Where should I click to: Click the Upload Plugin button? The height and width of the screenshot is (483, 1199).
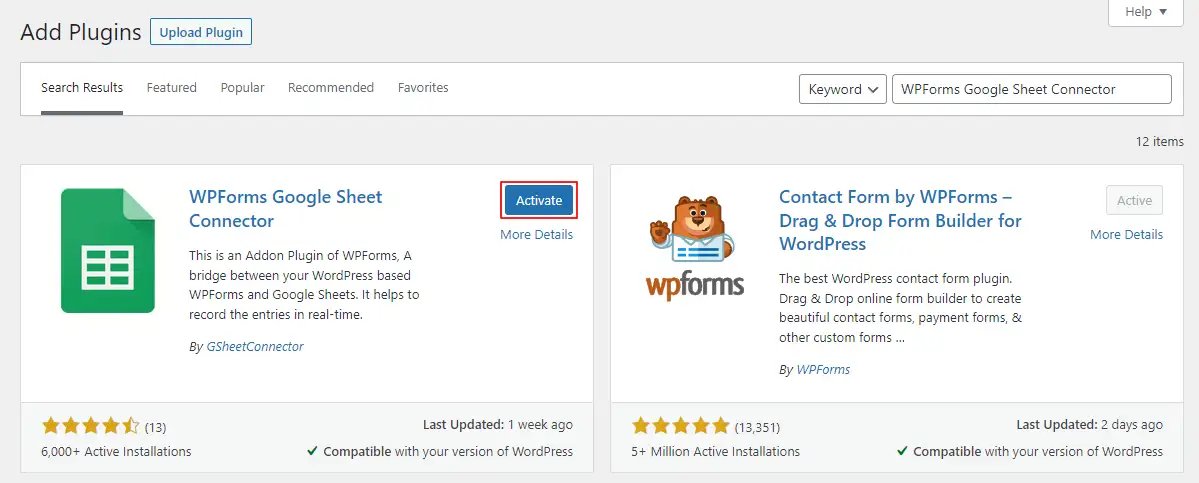pos(201,32)
